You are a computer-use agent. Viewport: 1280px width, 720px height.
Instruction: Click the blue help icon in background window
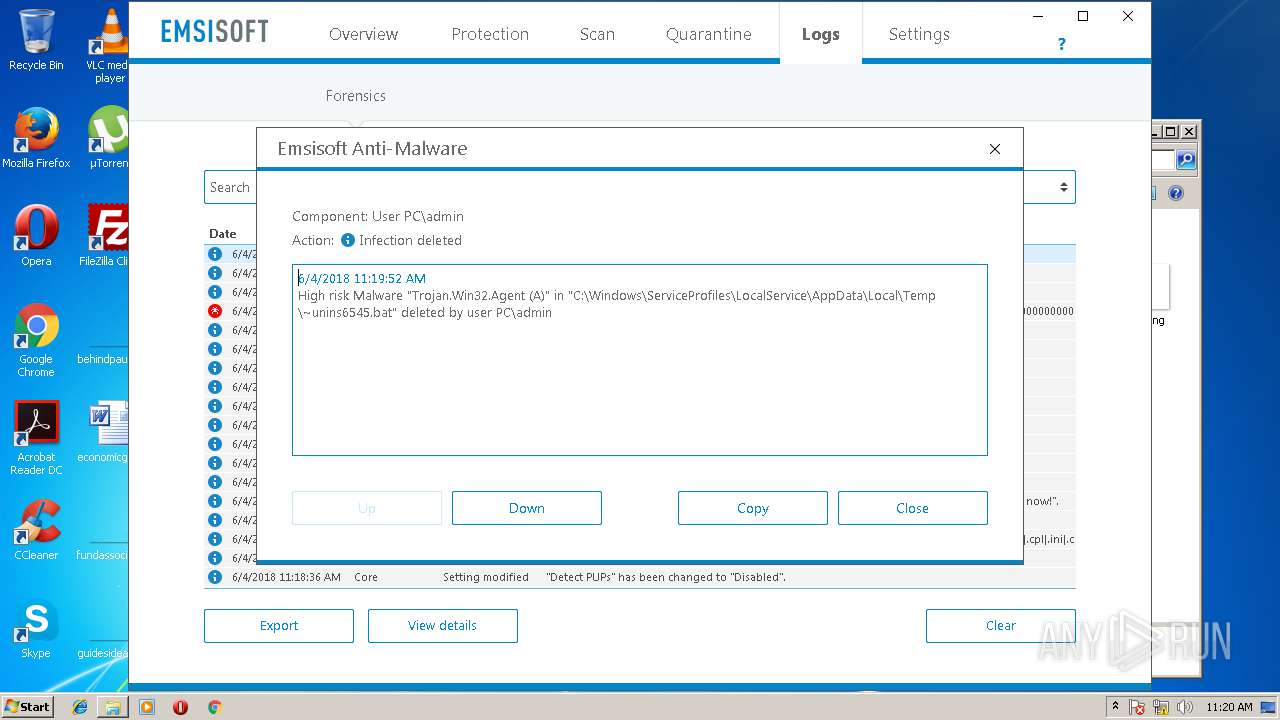(x=1176, y=193)
